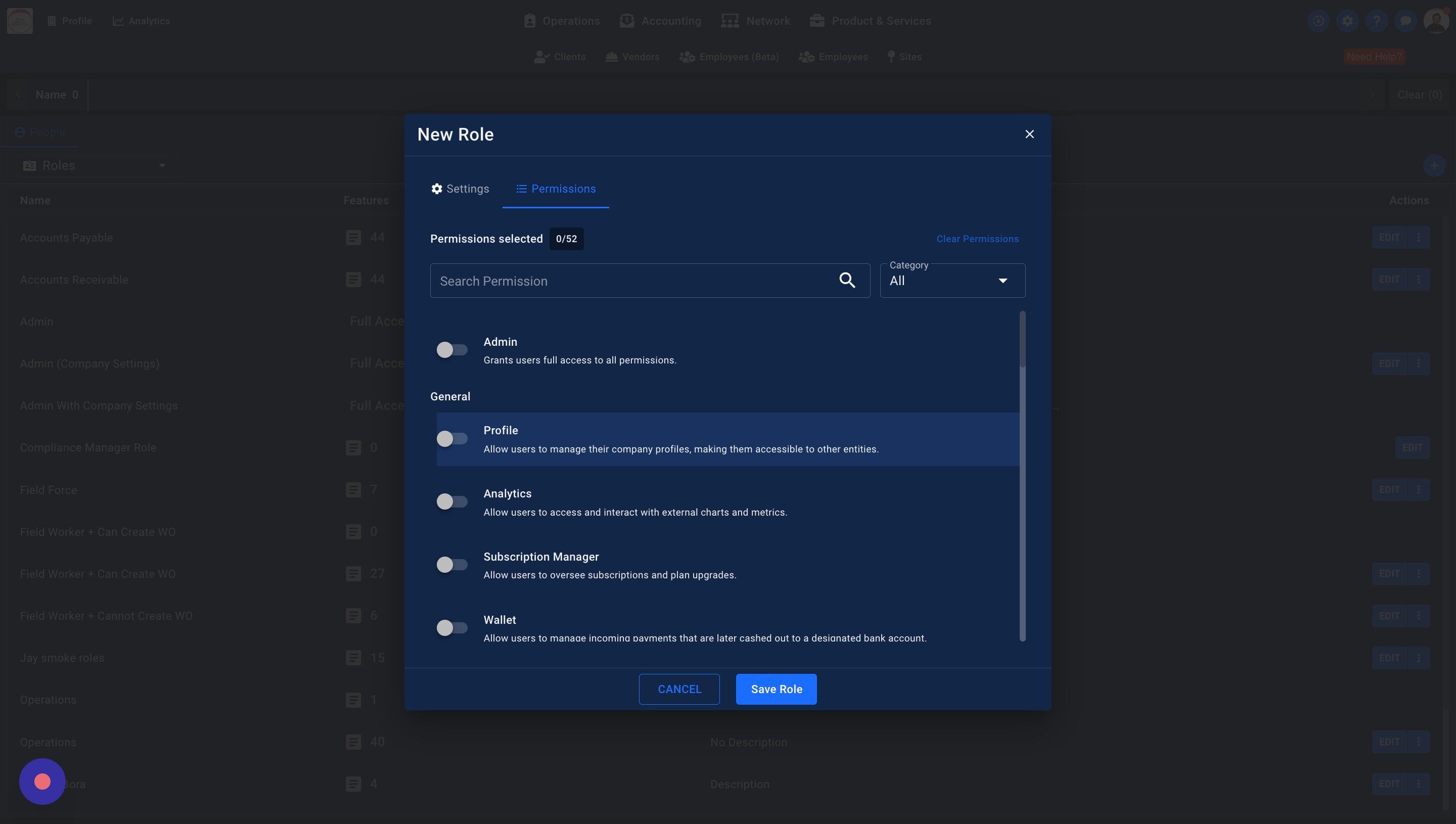This screenshot has width=1456, height=824.
Task: Open the help question mark icon
Action: [x=1376, y=21]
